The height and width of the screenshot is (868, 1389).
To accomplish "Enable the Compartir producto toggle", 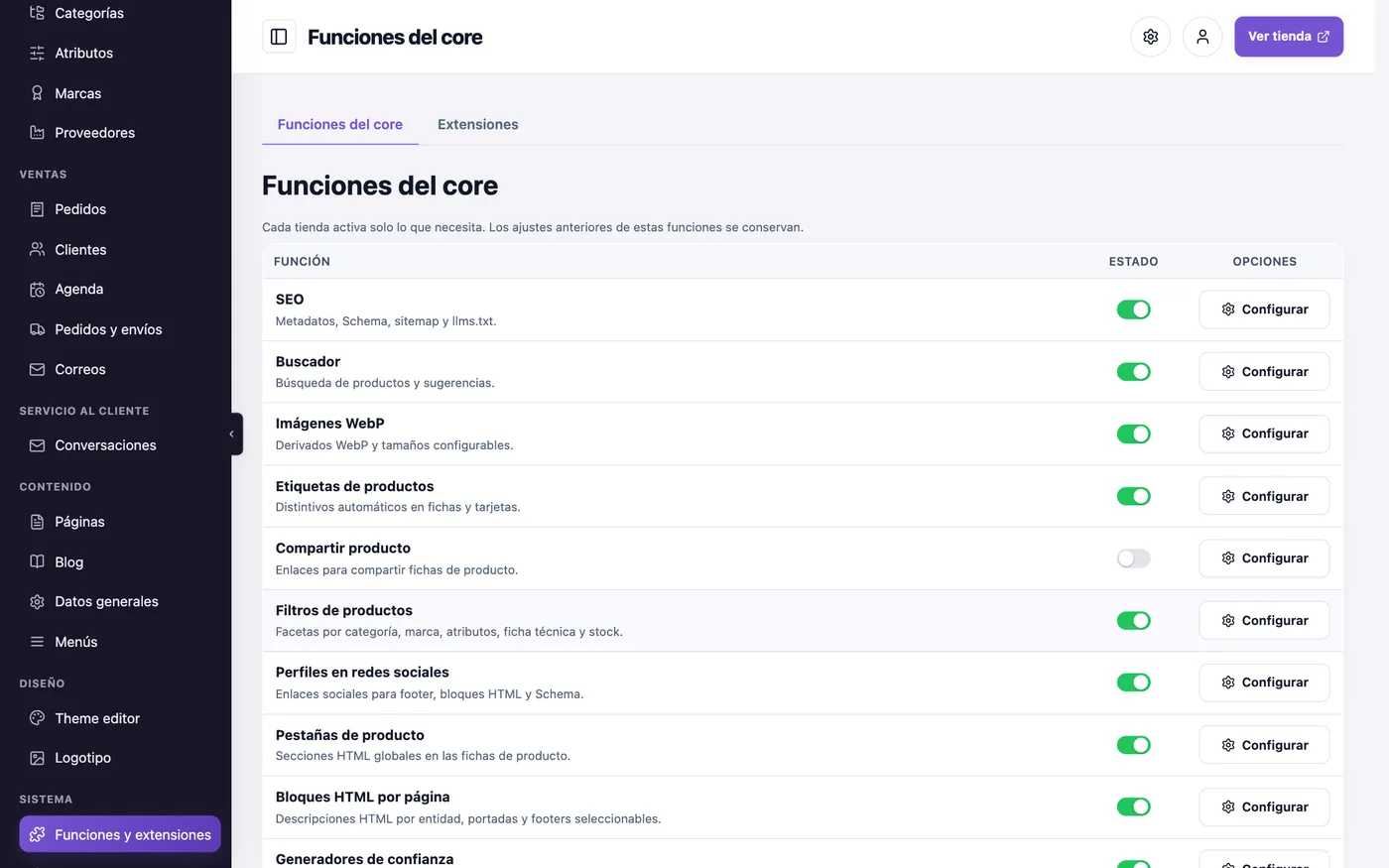I will click(1134, 558).
